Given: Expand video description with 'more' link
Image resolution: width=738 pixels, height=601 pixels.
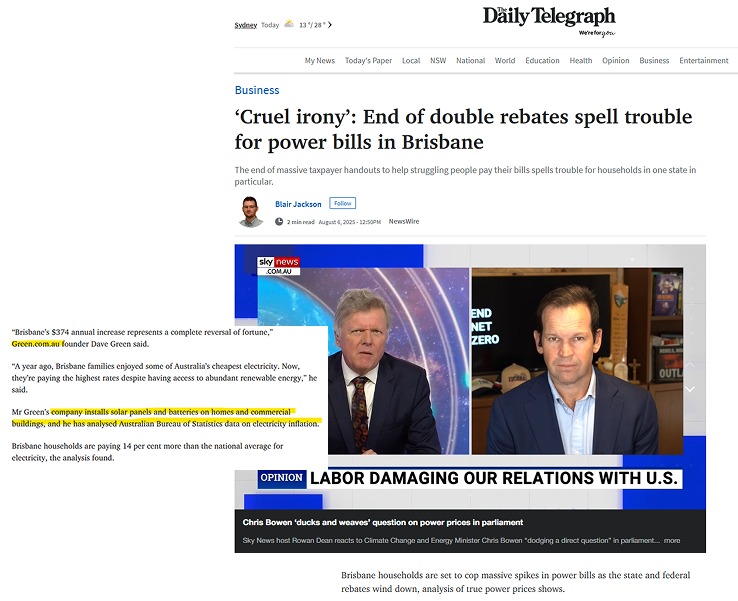Looking at the screenshot, I should point(672,540).
